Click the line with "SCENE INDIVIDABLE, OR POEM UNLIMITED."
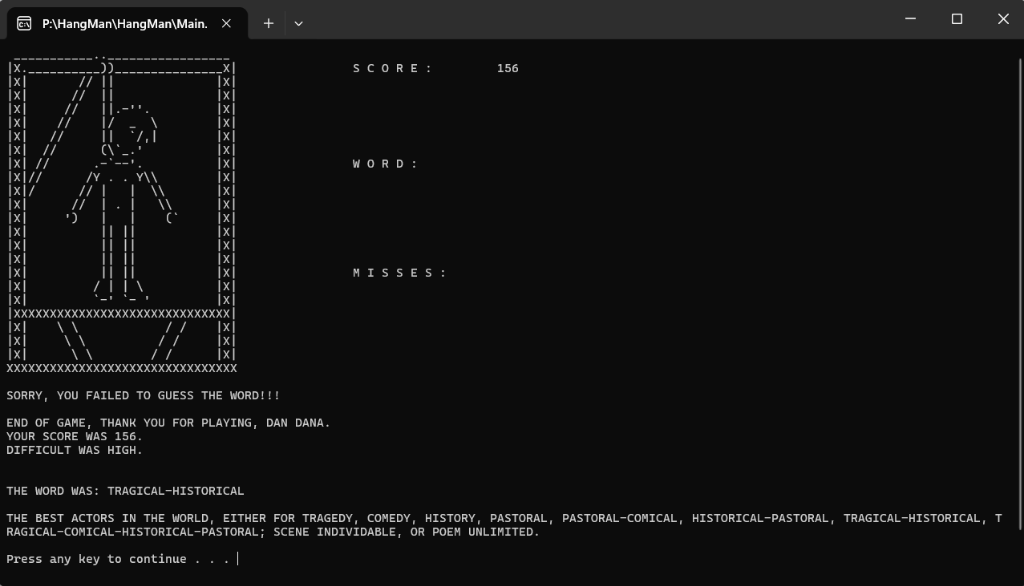The width and height of the screenshot is (1024, 586). [x=273, y=532]
